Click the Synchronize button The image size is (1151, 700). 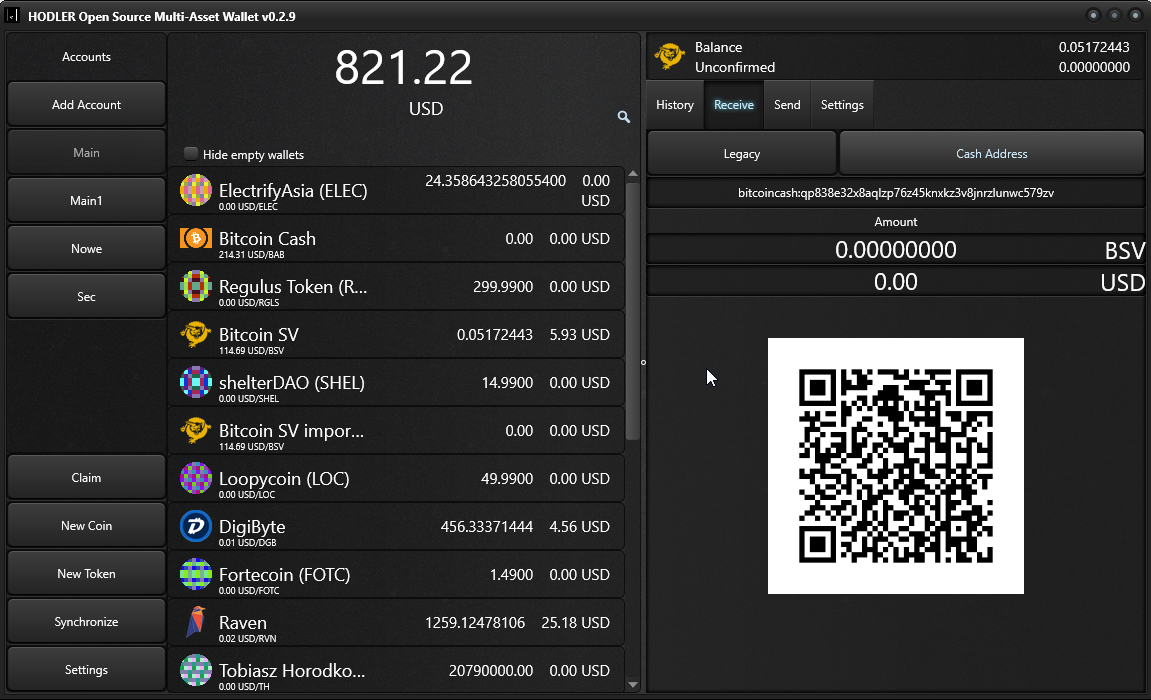[87, 621]
